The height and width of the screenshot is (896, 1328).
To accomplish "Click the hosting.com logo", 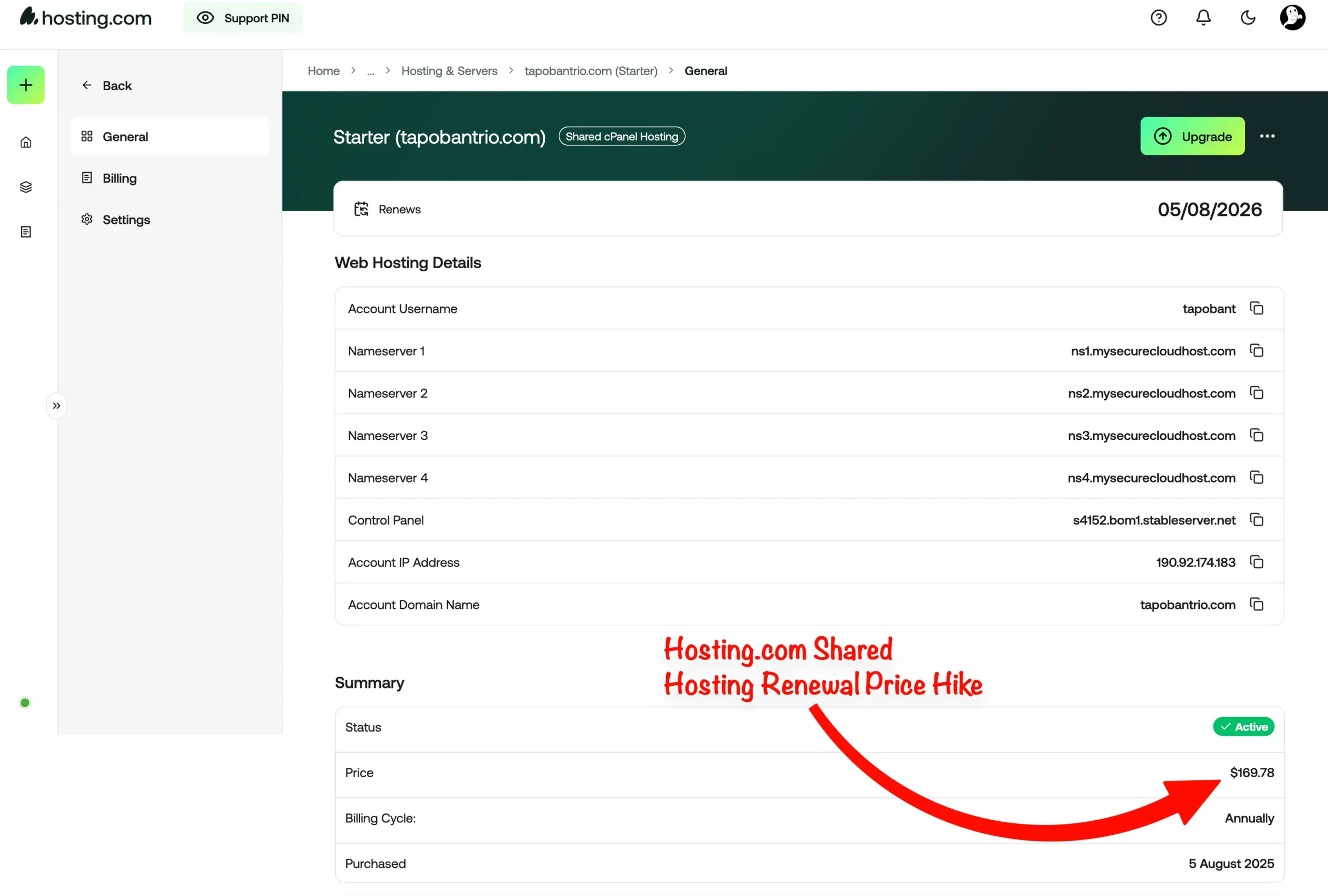I will coord(85,17).
